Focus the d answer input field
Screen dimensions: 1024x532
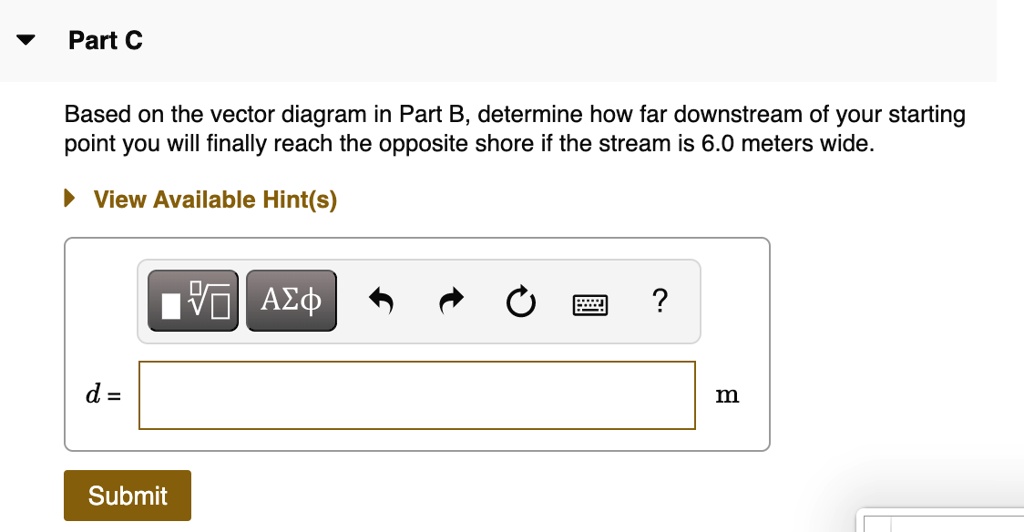[416, 395]
